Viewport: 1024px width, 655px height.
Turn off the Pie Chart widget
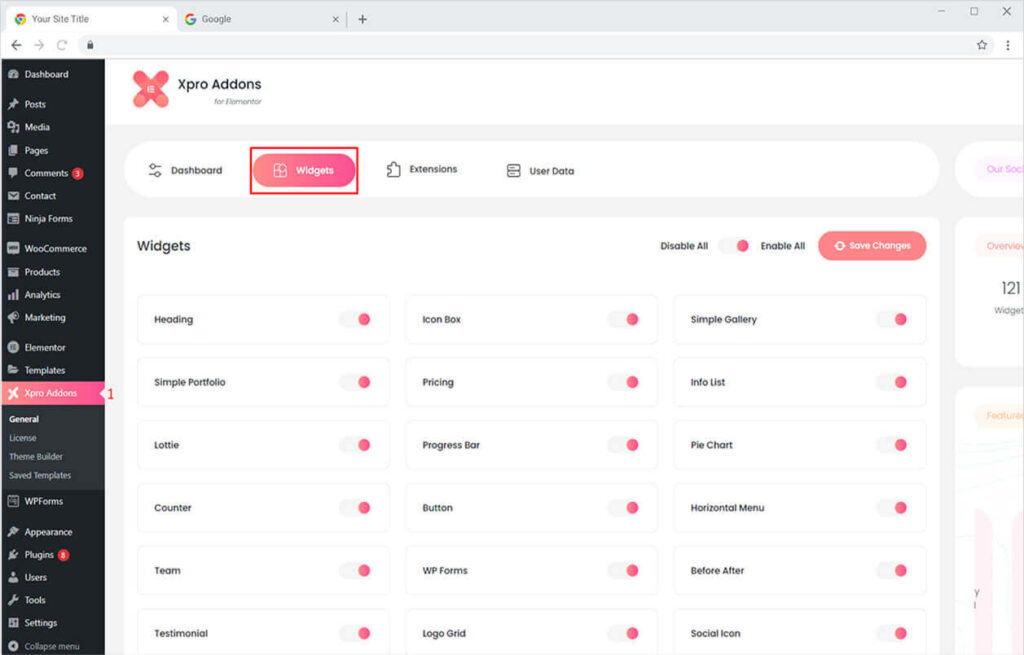[892, 445]
